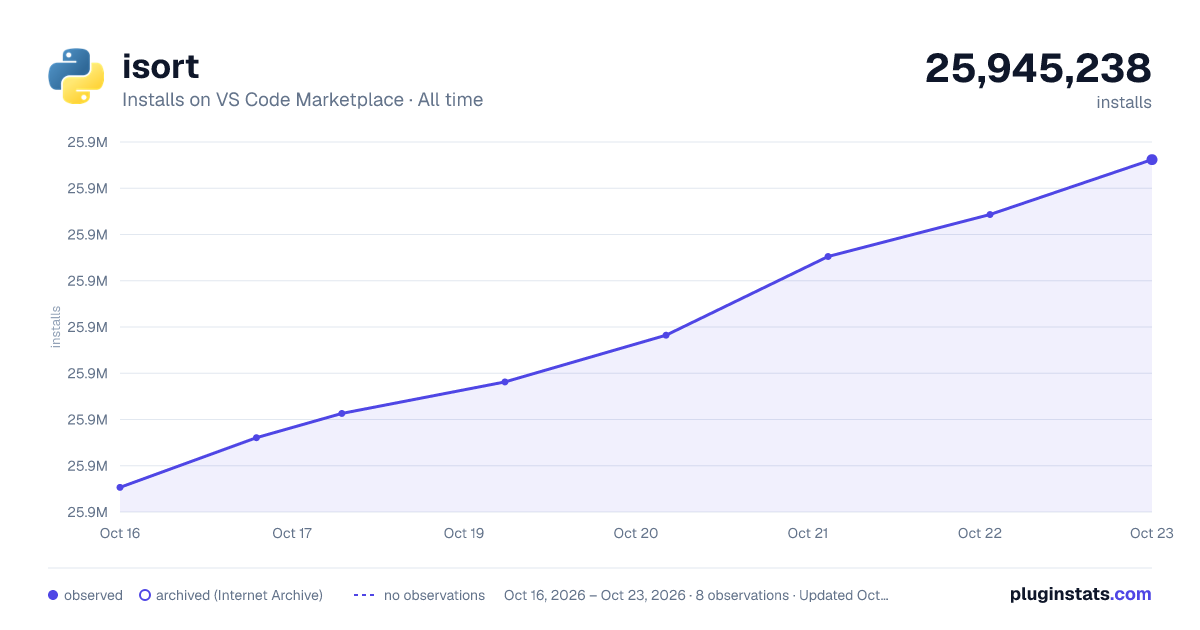Click the subtitle 'Installs on VS Code Marketplace · All time'
Image resolution: width=1200 pixels, height=630 pixels.
click(302, 100)
